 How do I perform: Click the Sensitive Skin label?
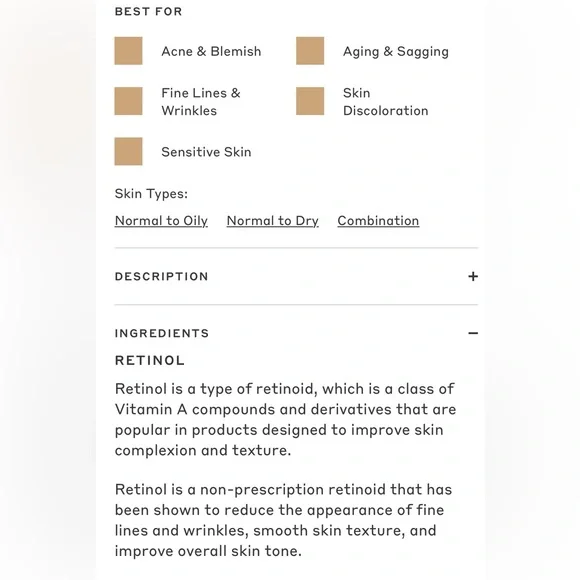[206, 152]
